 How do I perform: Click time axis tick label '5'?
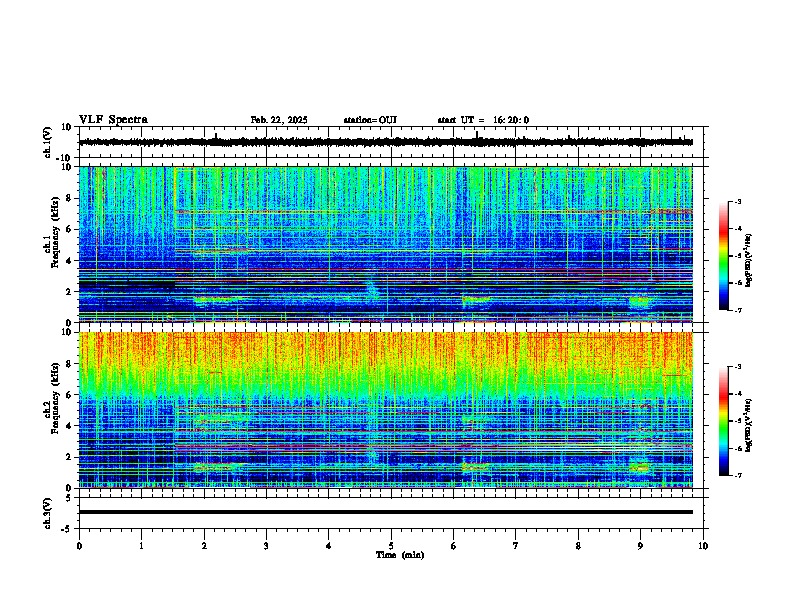(x=391, y=546)
